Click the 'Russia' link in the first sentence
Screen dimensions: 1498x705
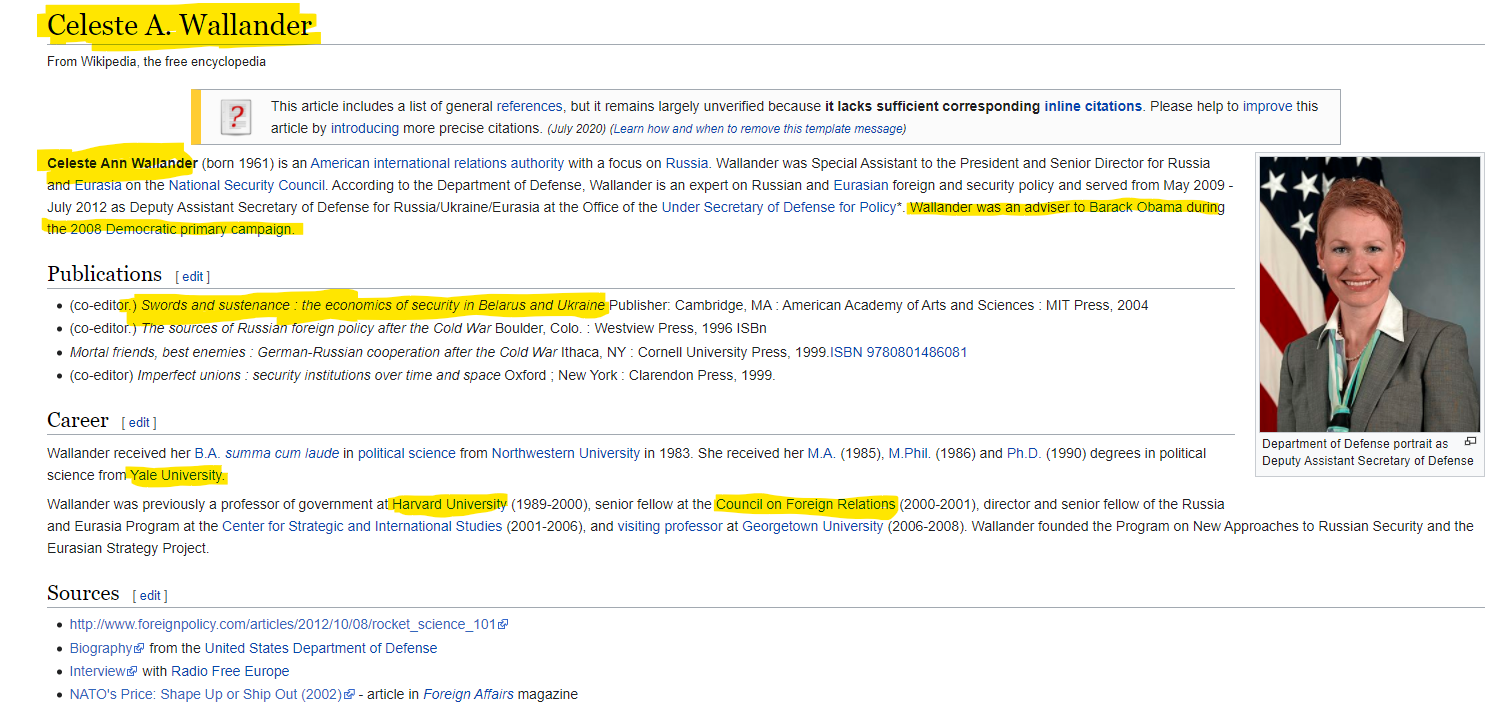coord(687,163)
